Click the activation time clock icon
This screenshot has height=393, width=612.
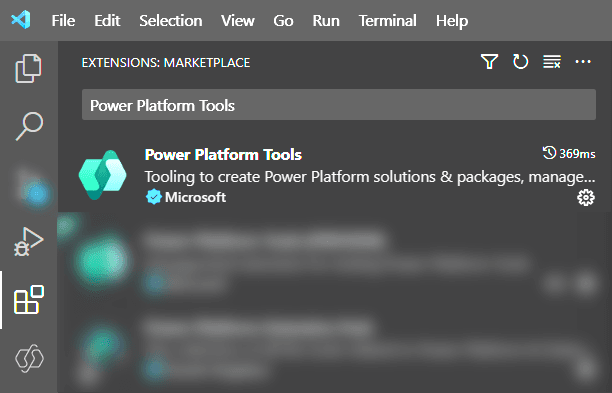[549, 153]
